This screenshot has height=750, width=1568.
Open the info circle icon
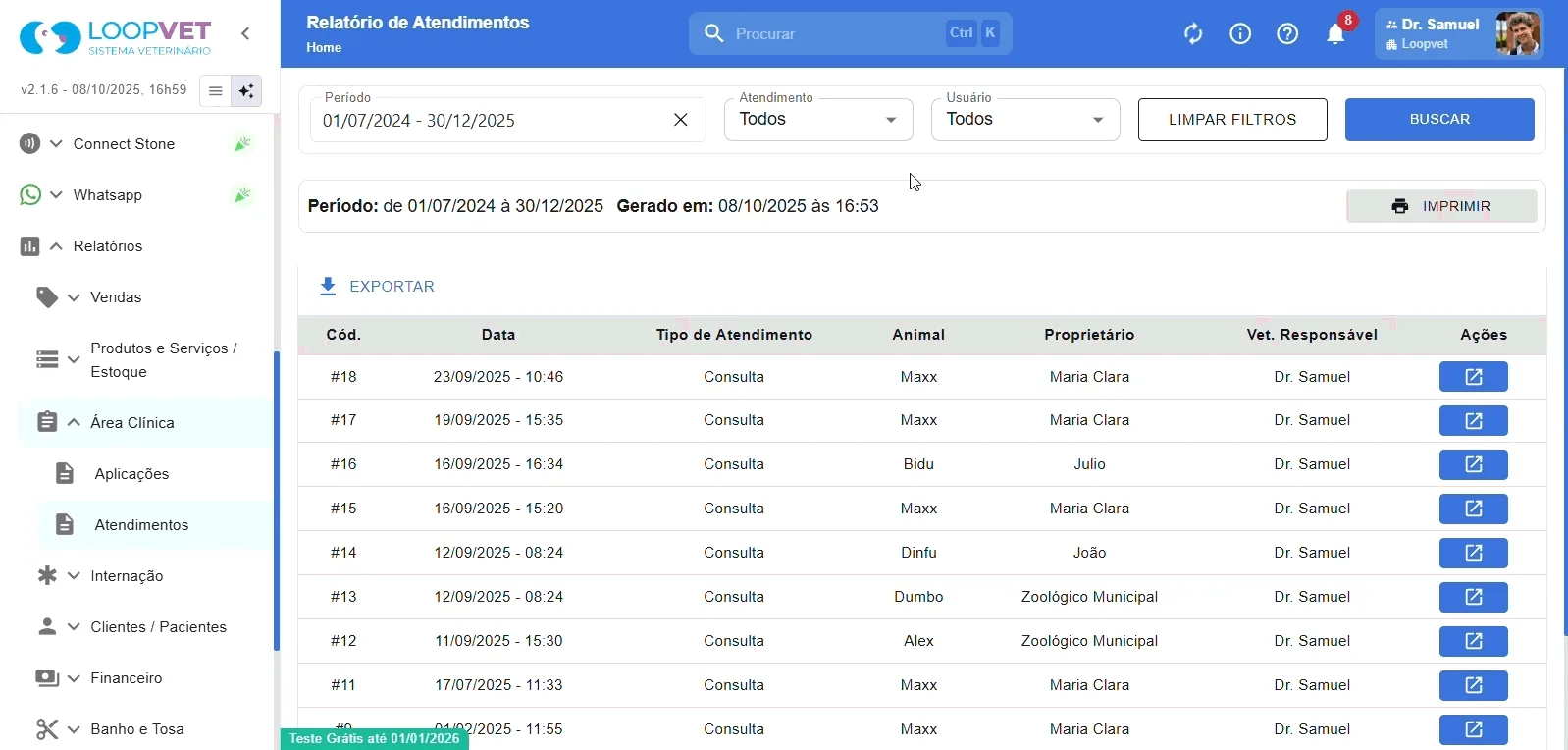click(x=1240, y=34)
